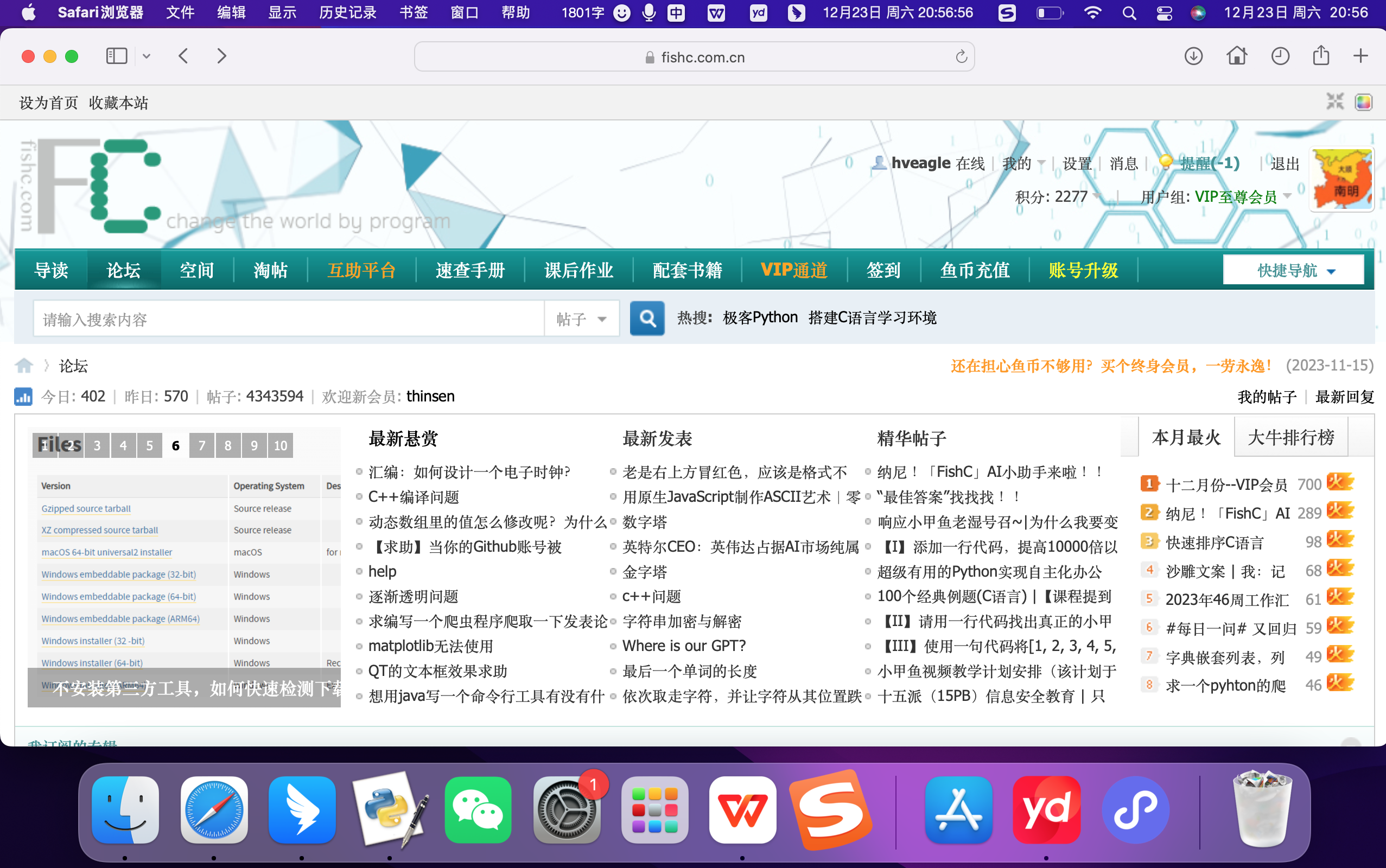Image resolution: width=1386 pixels, height=868 pixels.
Task: Toggle wide-screen view icon
Action: 1335,102
